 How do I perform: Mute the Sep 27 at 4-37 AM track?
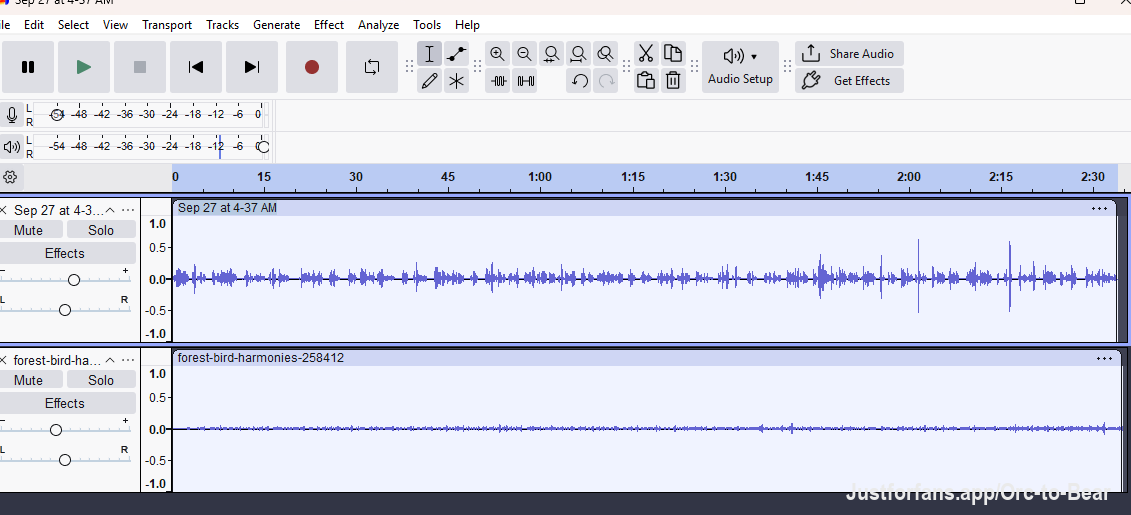pyautogui.click(x=29, y=230)
